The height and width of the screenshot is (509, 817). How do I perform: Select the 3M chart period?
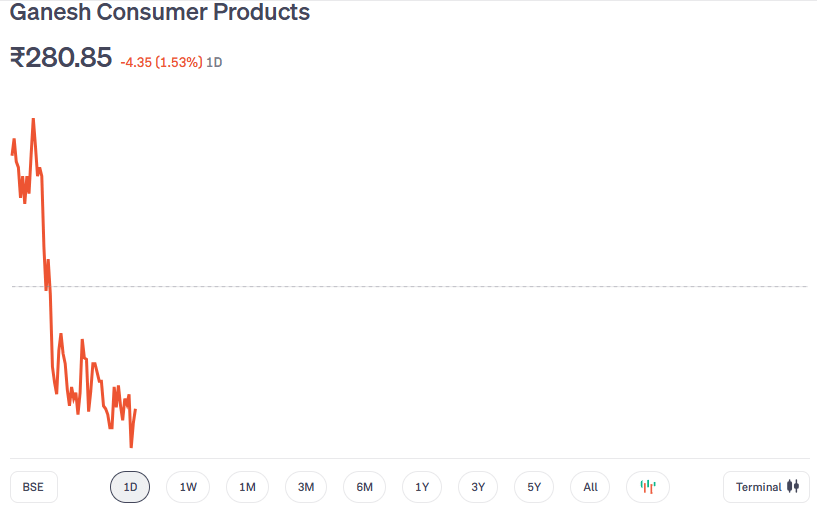[x=306, y=487]
